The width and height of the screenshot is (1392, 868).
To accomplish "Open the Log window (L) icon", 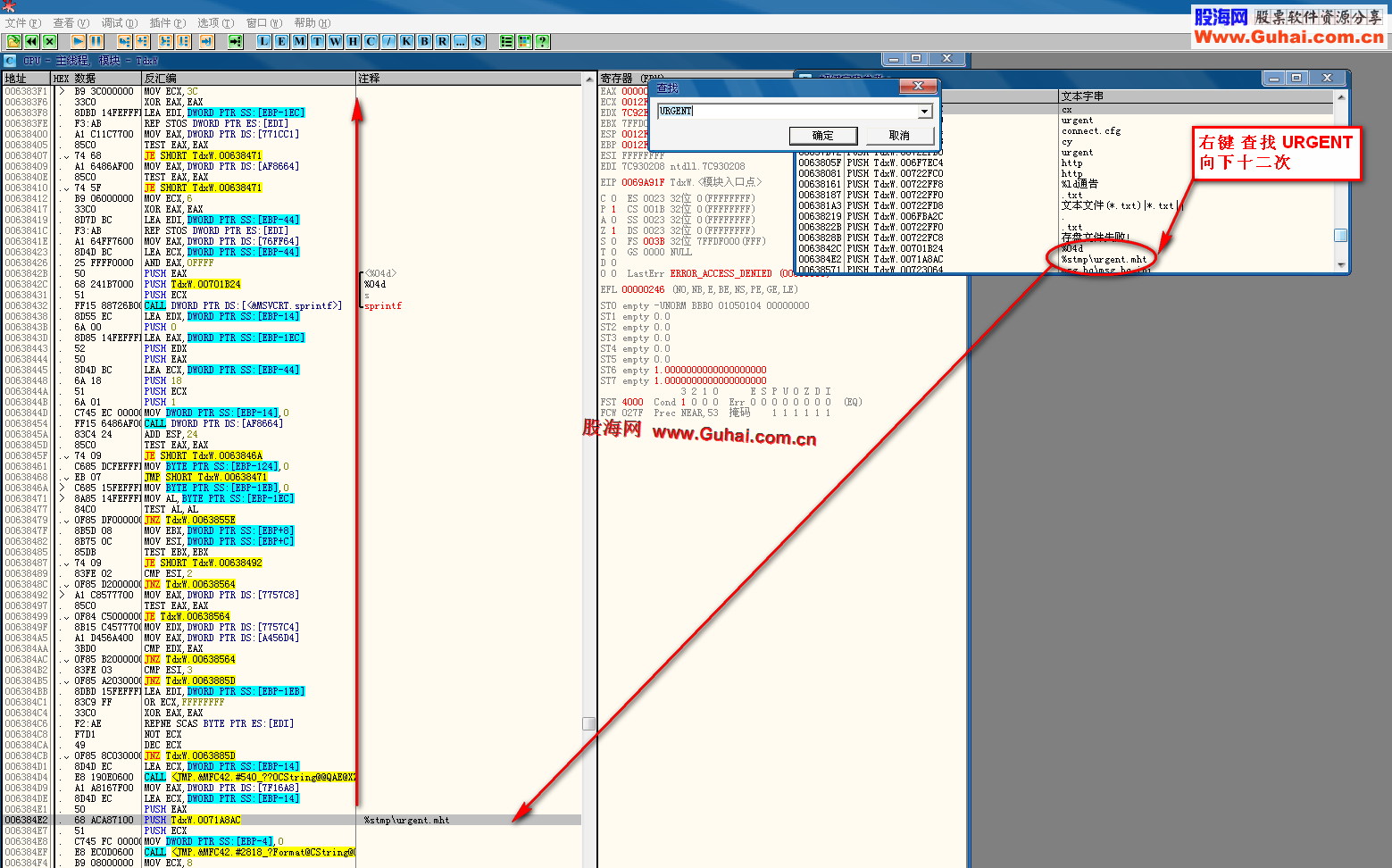I will click(264, 41).
